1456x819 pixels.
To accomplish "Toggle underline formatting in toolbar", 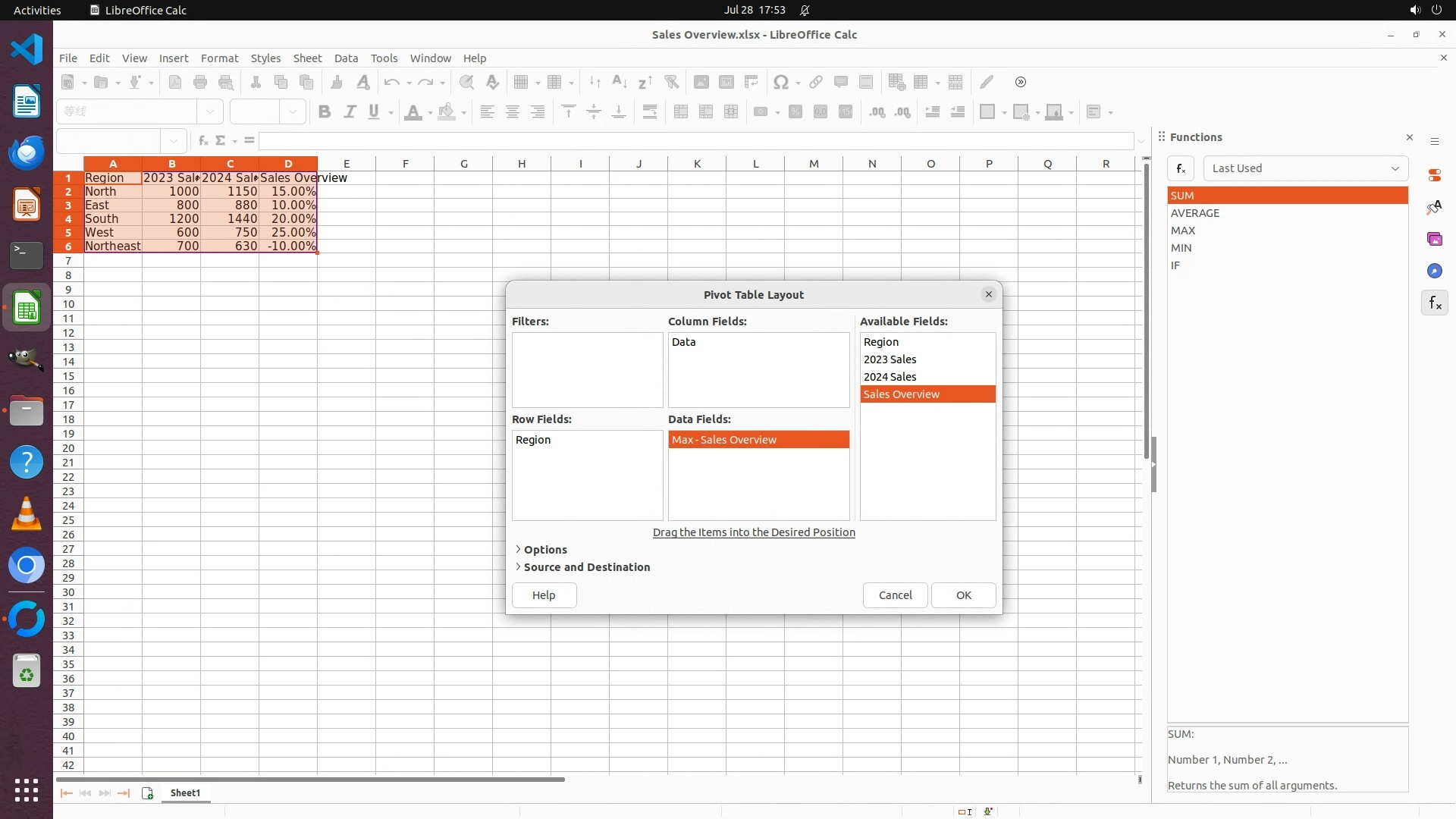I will (x=373, y=112).
